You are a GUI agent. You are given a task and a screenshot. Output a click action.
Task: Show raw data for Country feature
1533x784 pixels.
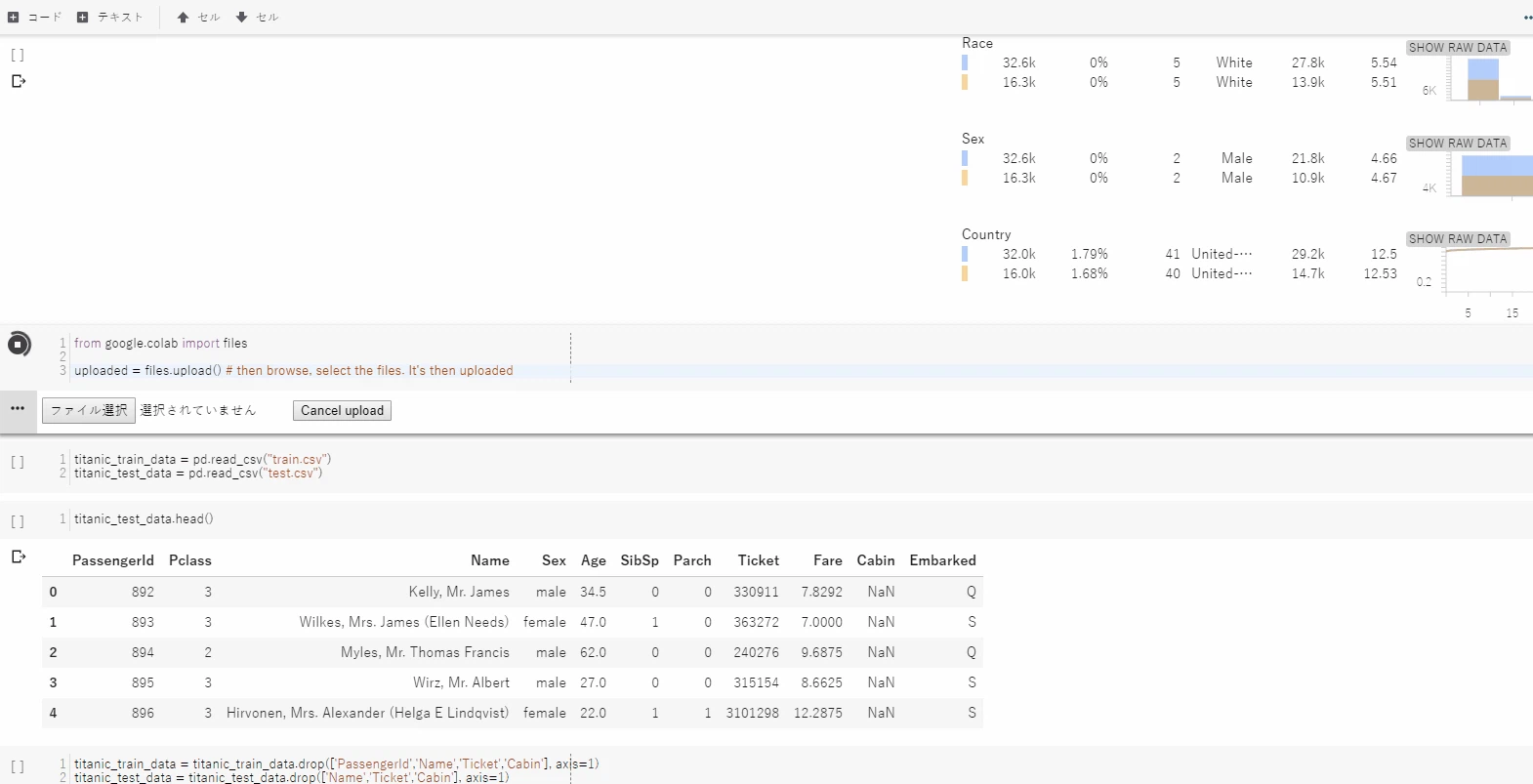(1458, 239)
